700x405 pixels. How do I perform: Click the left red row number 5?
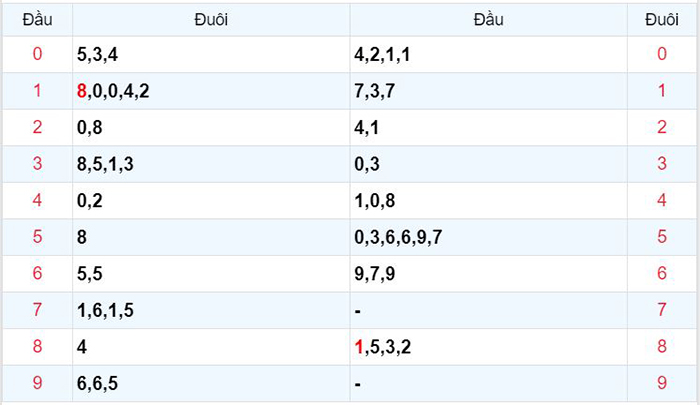(x=38, y=237)
